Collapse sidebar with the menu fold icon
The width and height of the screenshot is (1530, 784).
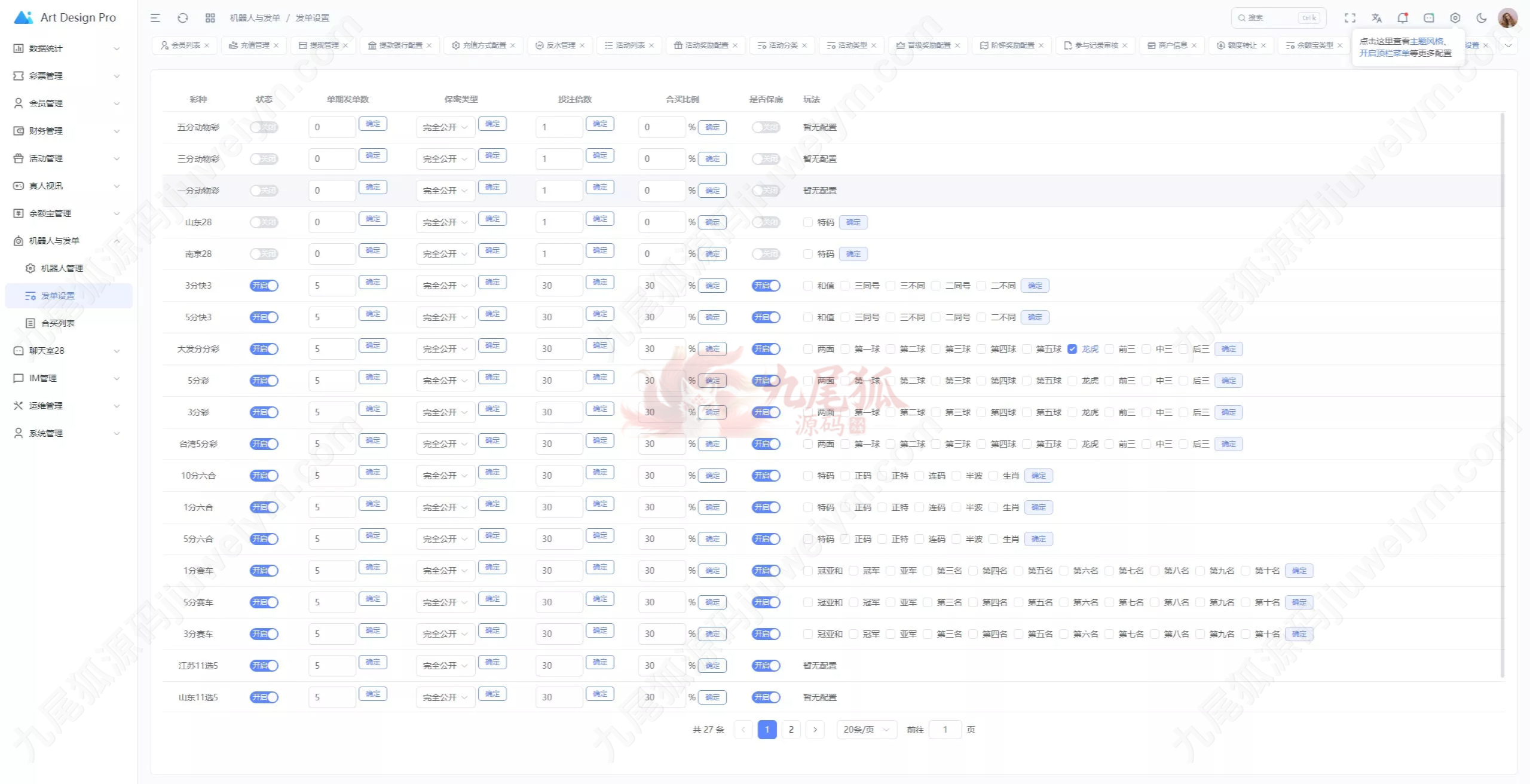point(155,18)
